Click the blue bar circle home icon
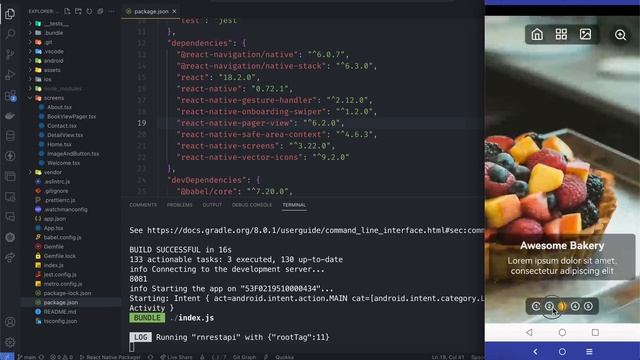This screenshot has height=360, width=640. (562, 351)
